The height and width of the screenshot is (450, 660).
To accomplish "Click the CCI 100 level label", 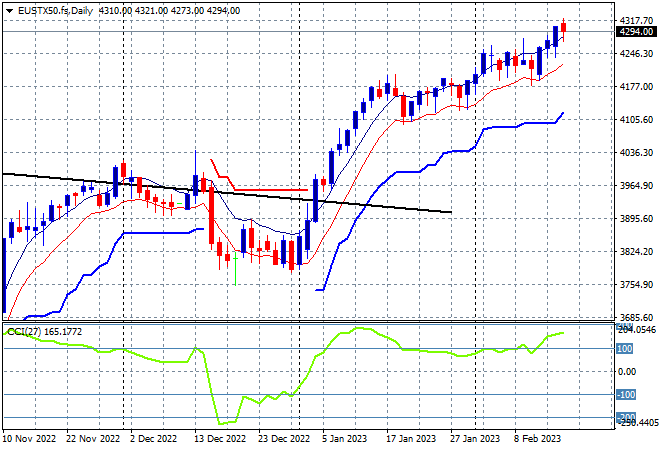I will [624, 349].
